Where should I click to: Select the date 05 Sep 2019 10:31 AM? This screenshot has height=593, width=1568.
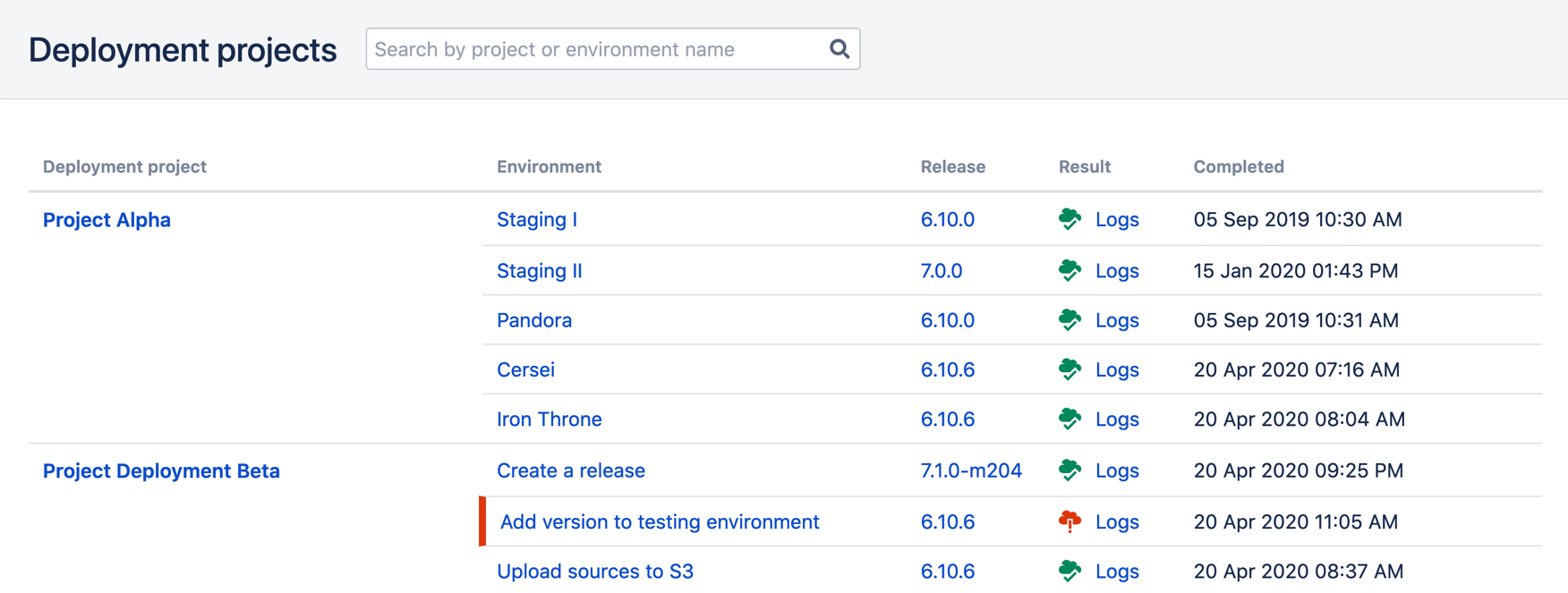pyautogui.click(x=1296, y=320)
